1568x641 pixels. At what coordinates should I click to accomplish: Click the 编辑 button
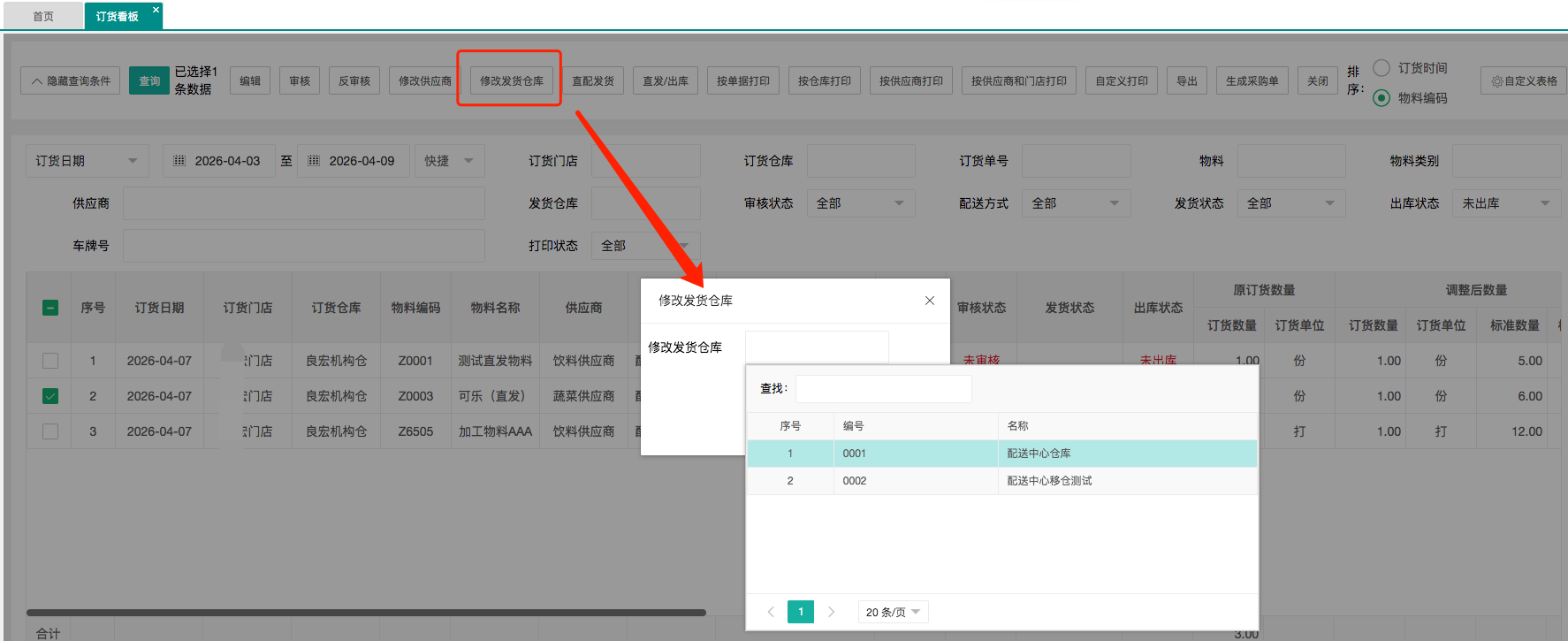click(250, 81)
